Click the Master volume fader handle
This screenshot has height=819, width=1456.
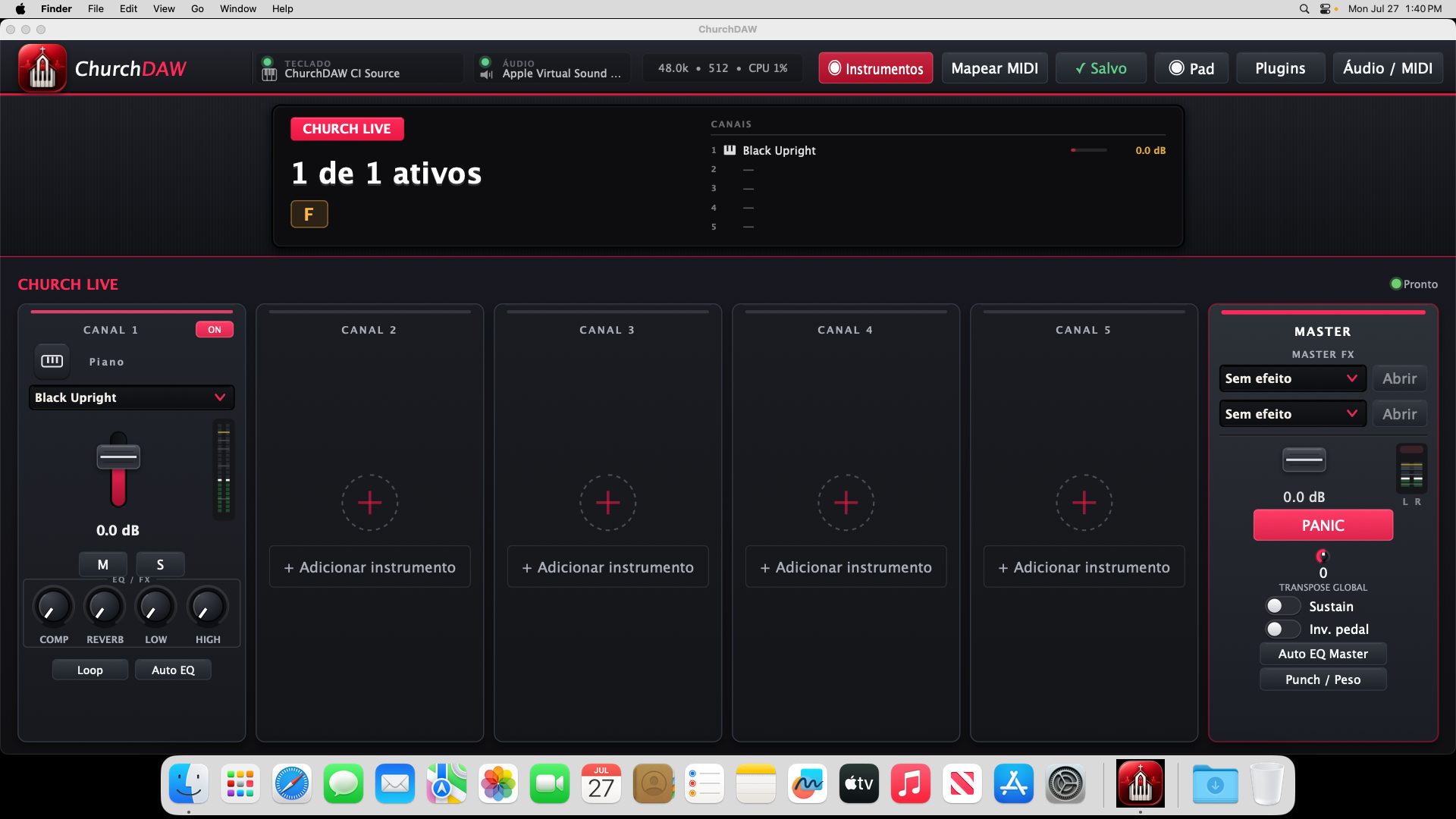coord(1304,460)
